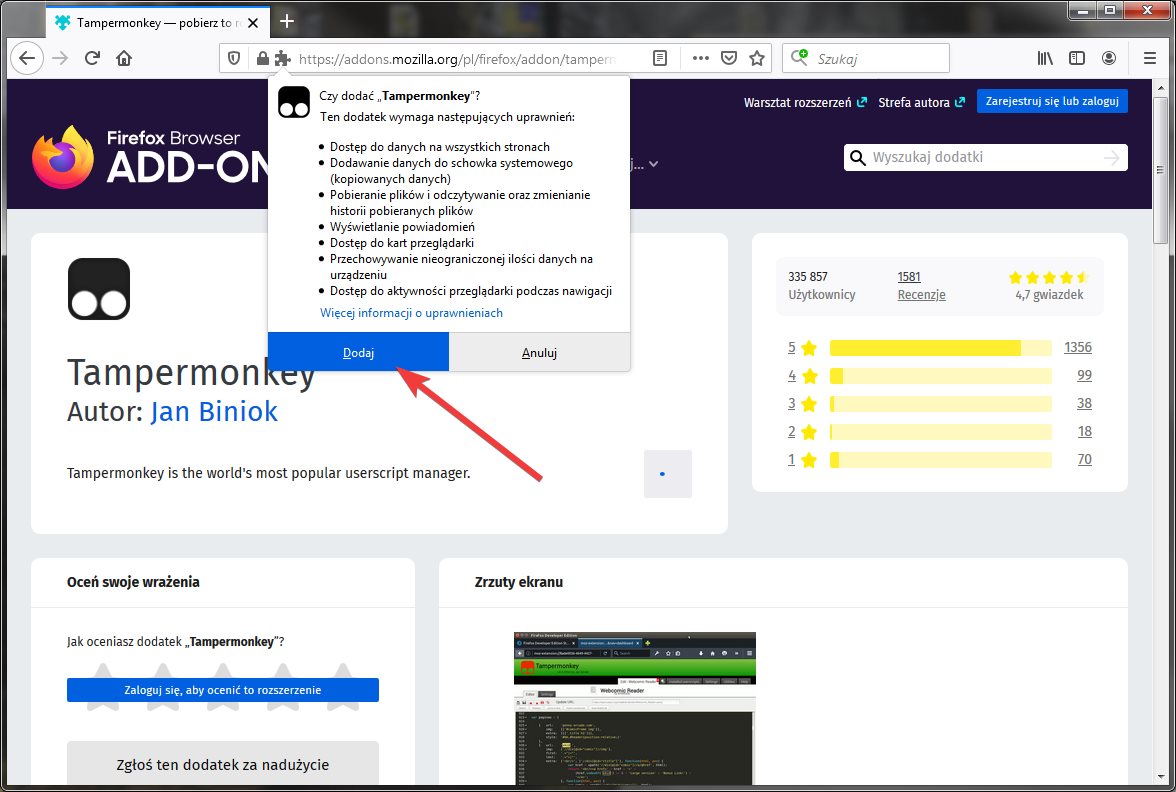
Task: Filter reviews by 5 stars row
Action: click(939, 347)
